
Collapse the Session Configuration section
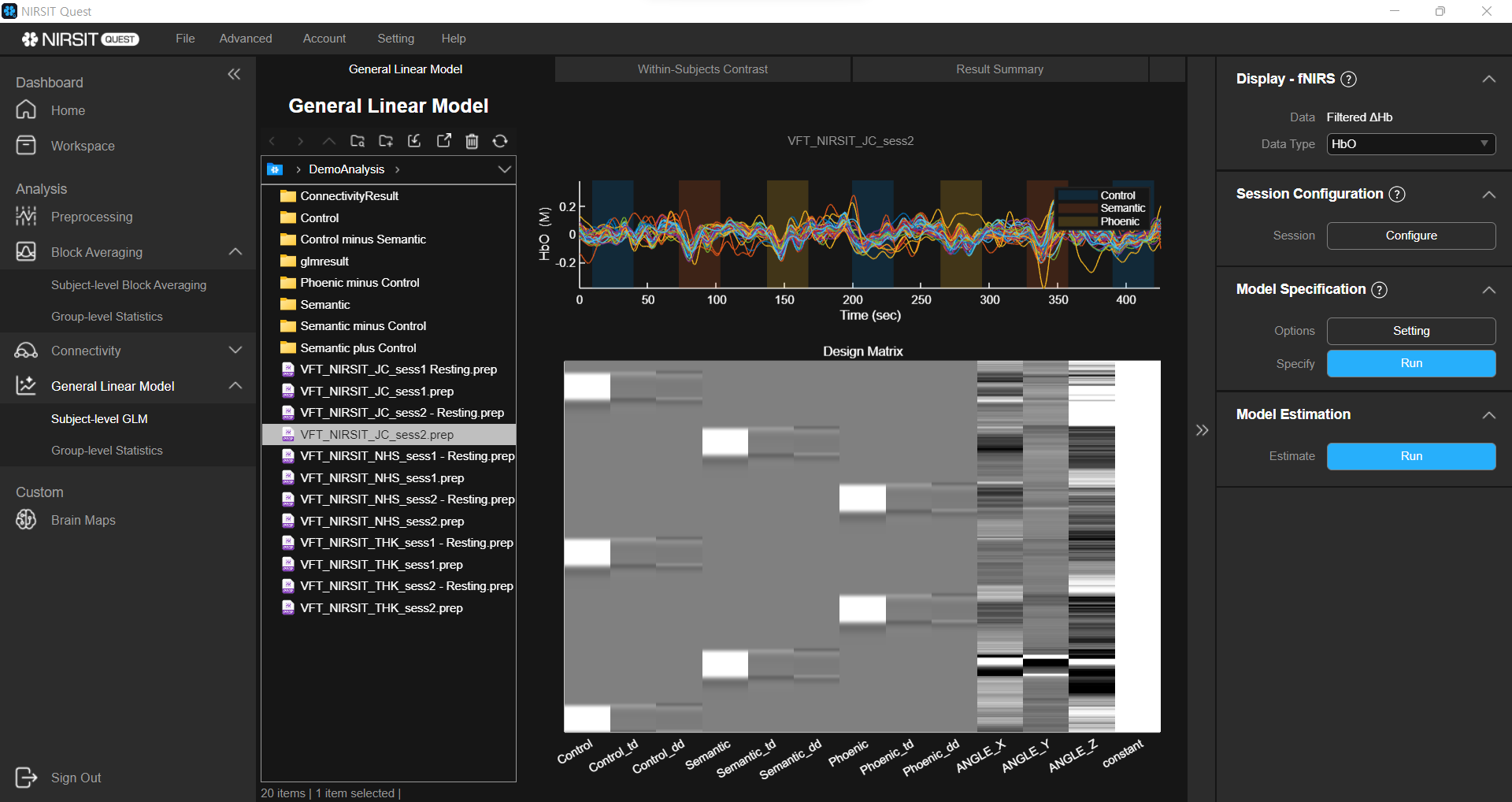click(1488, 194)
